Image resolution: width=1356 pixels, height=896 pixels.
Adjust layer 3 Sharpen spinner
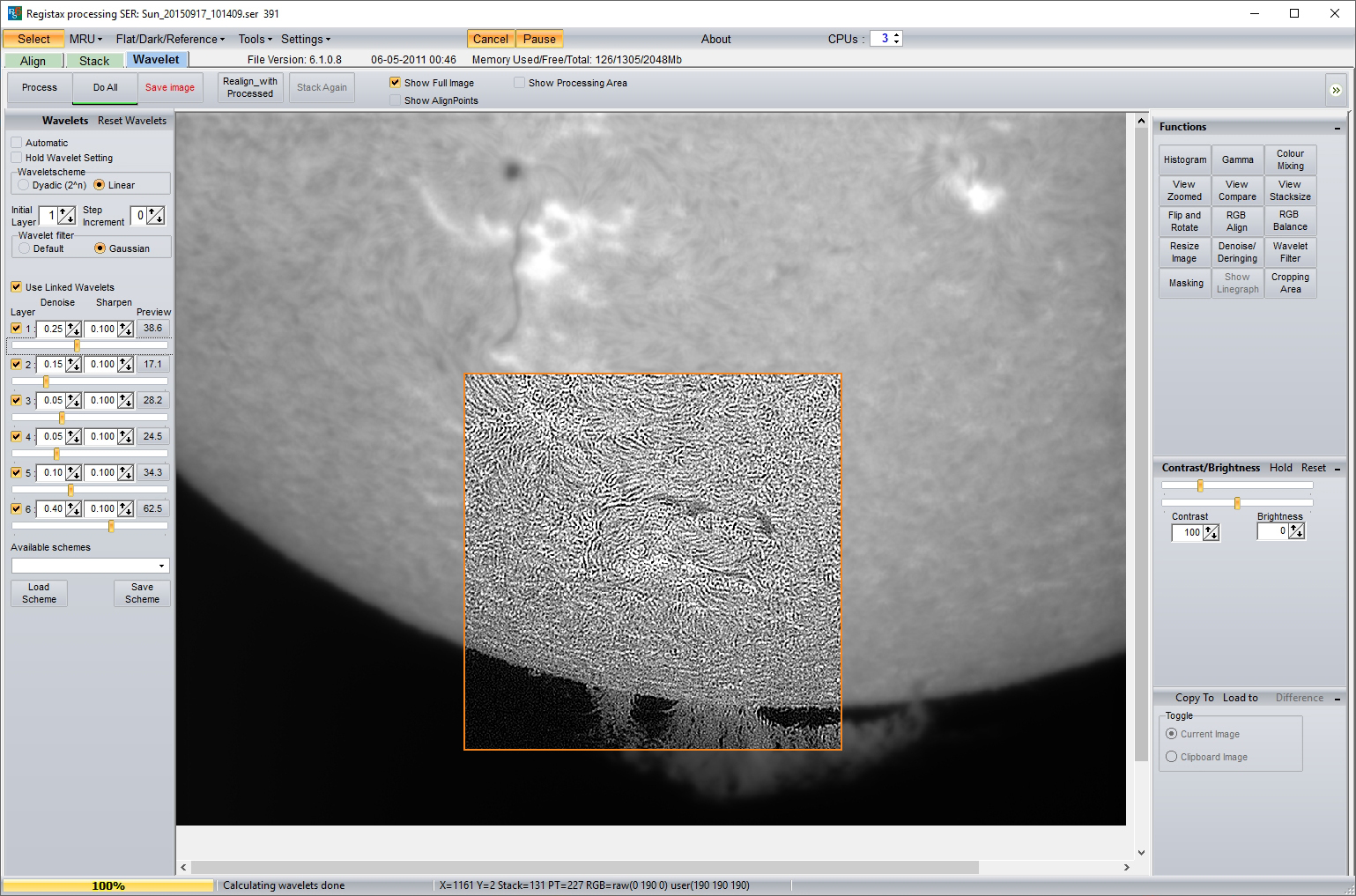coord(125,400)
